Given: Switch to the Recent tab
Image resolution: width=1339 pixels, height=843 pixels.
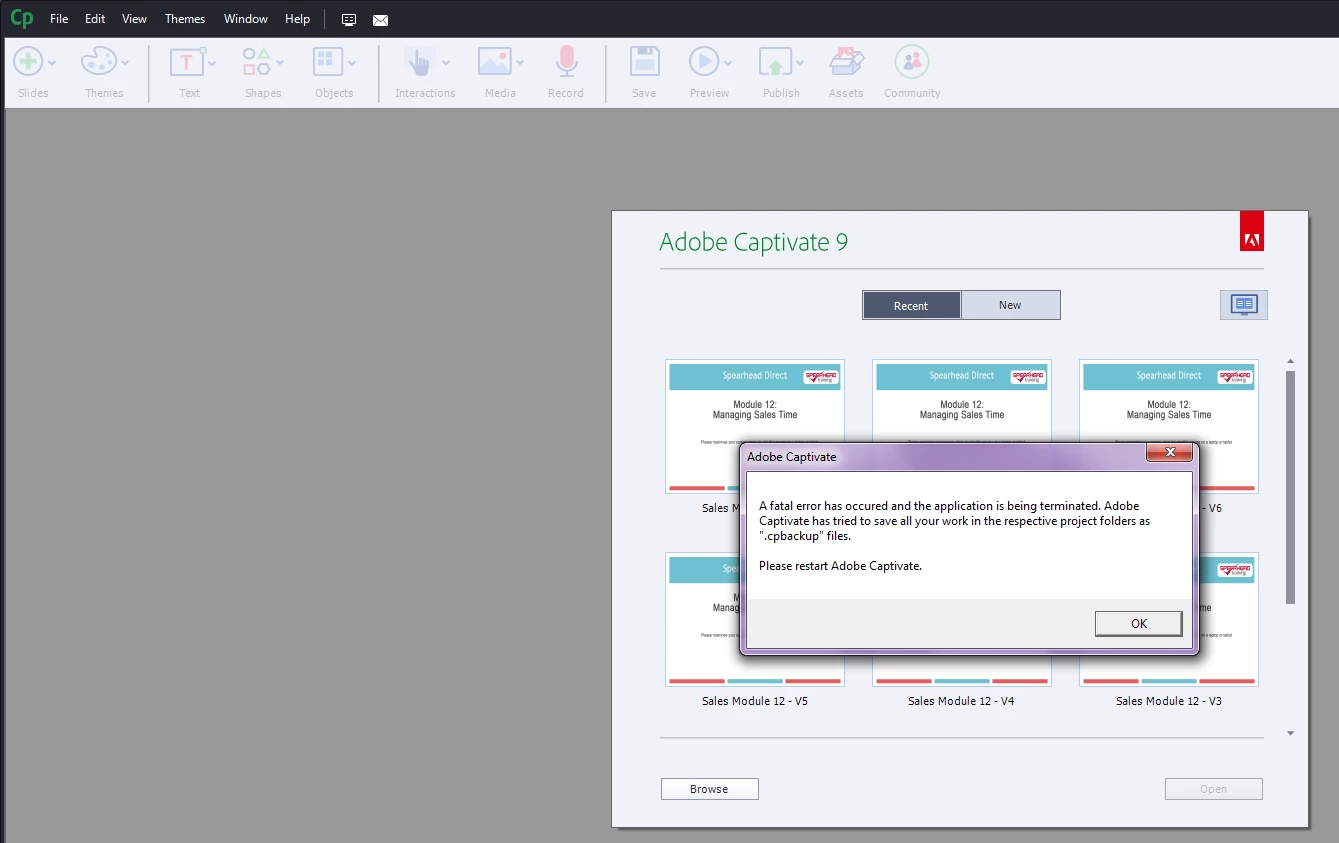Looking at the screenshot, I should coord(911,305).
